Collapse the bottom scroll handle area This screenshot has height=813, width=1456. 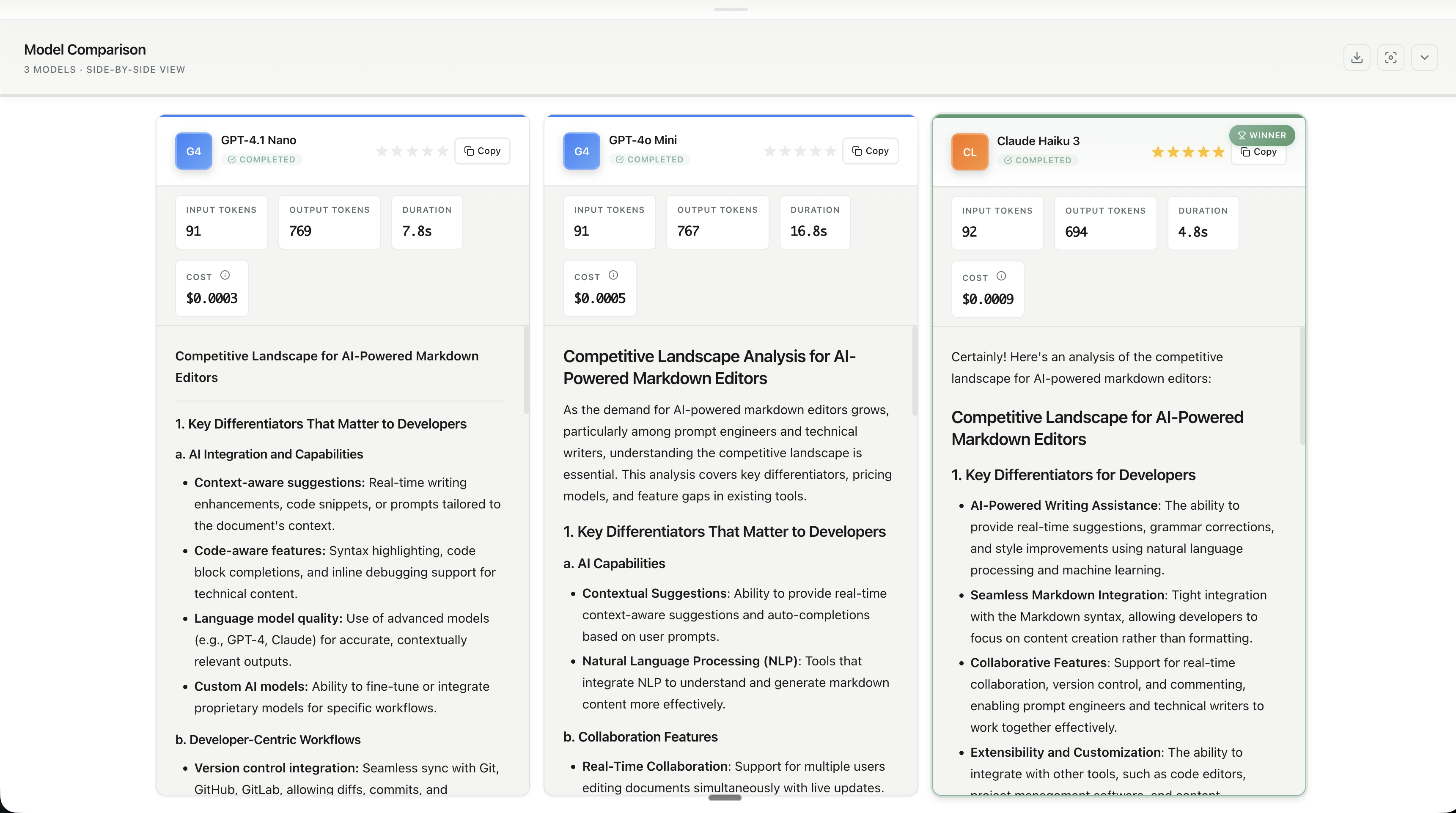[x=724, y=798]
